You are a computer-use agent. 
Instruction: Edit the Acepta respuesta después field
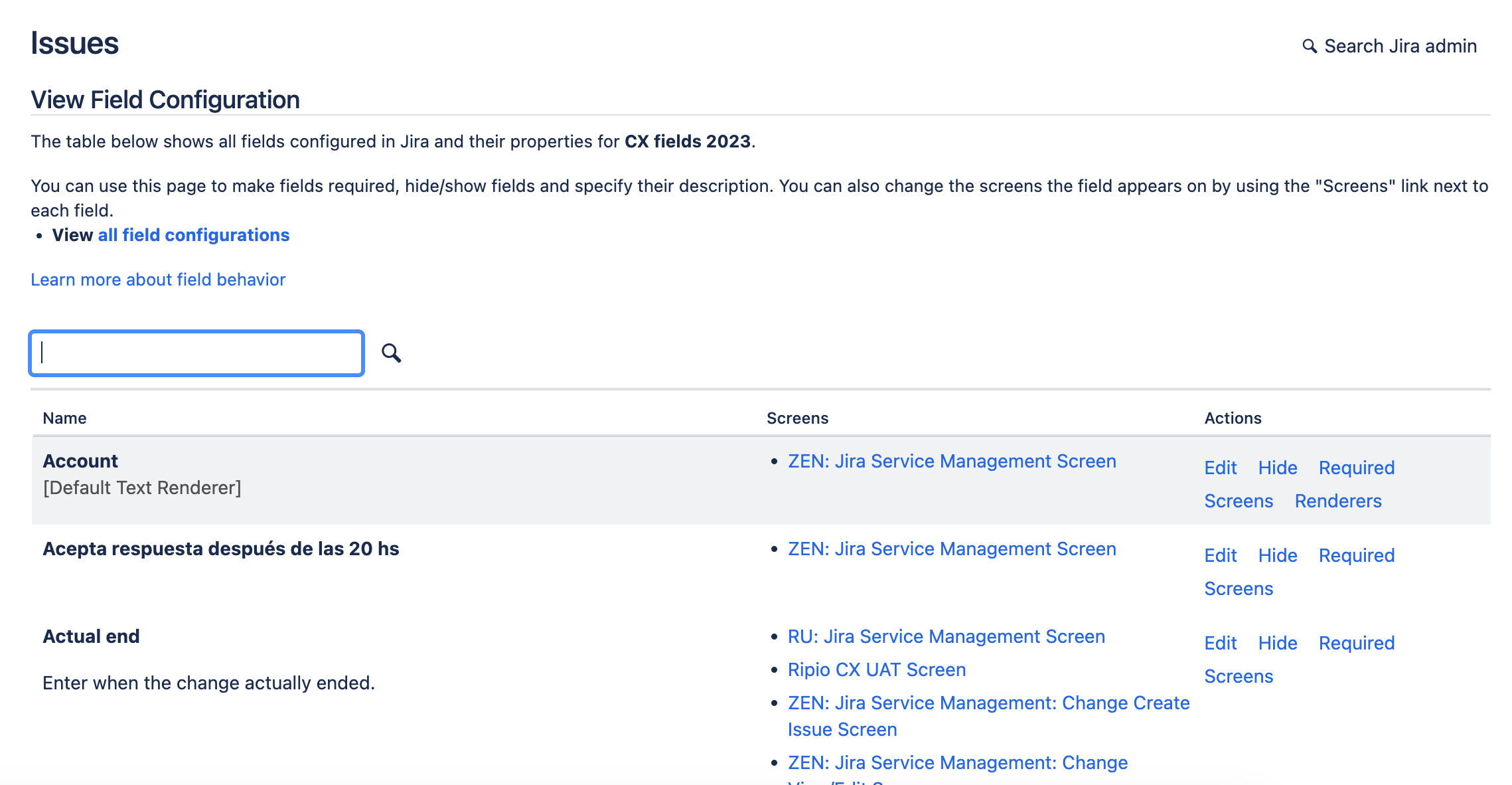pos(1221,555)
